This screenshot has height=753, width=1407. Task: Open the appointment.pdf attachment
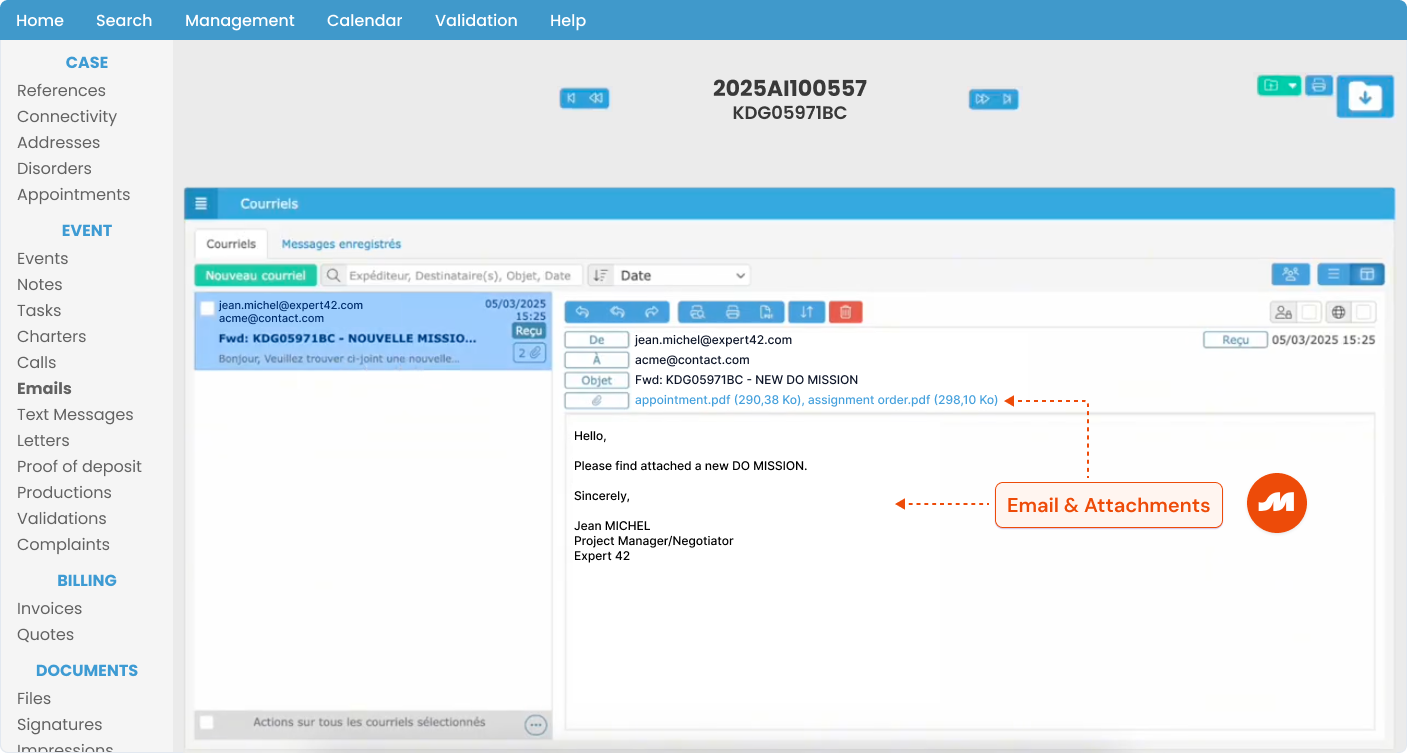point(718,400)
